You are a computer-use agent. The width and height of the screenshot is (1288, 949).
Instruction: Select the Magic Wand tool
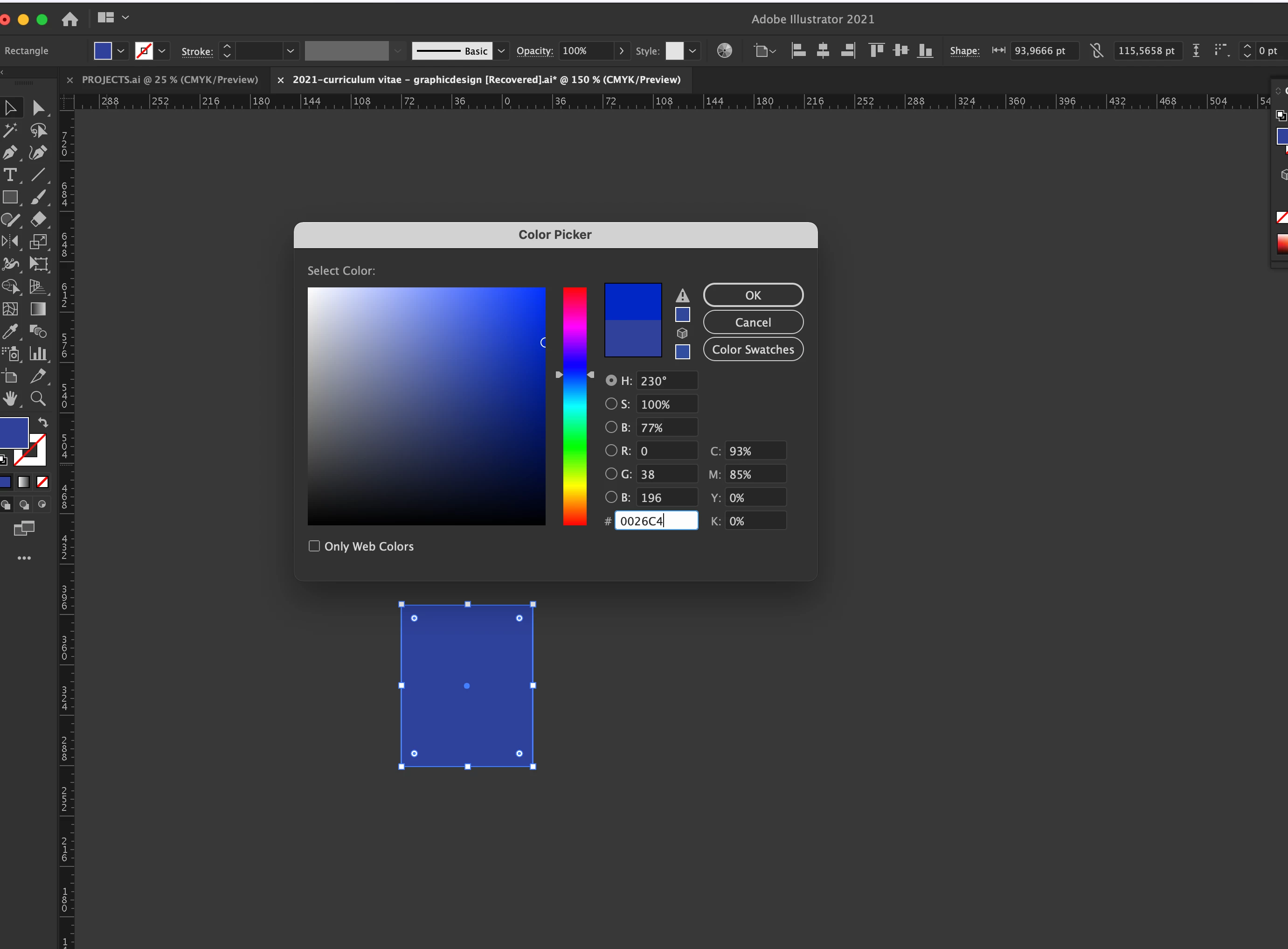[x=10, y=130]
